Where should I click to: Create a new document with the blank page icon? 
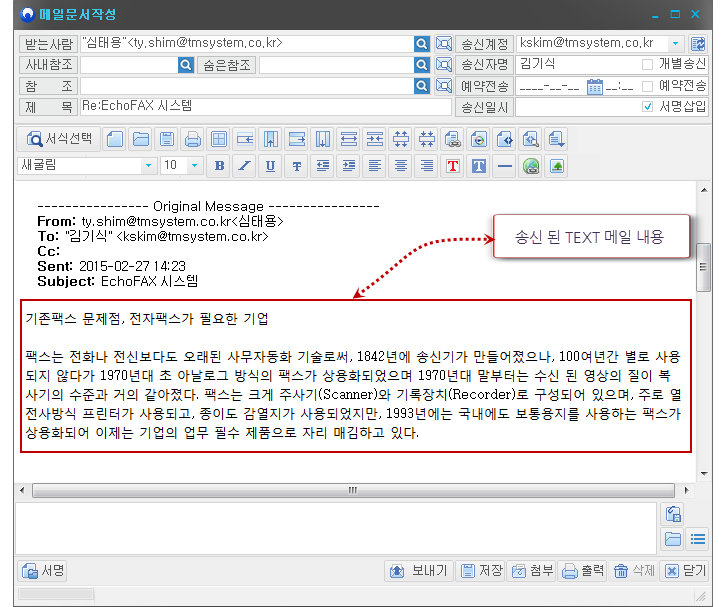pyautogui.click(x=115, y=139)
